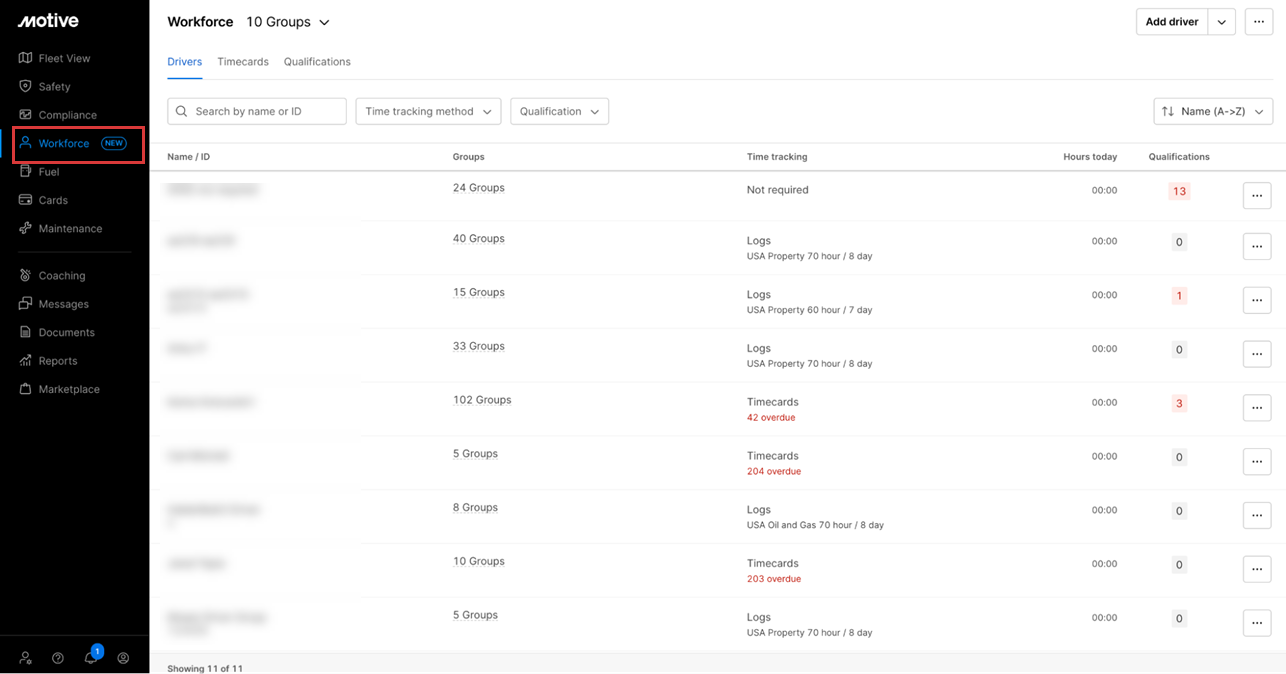
Task: Switch to the Drivers tab
Action: [184, 62]
